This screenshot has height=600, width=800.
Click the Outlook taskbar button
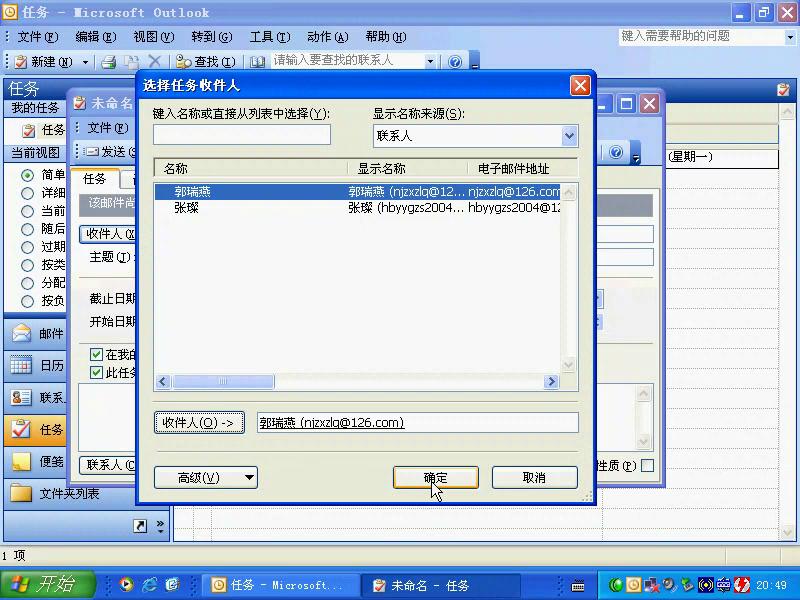[x=280, y=585]
